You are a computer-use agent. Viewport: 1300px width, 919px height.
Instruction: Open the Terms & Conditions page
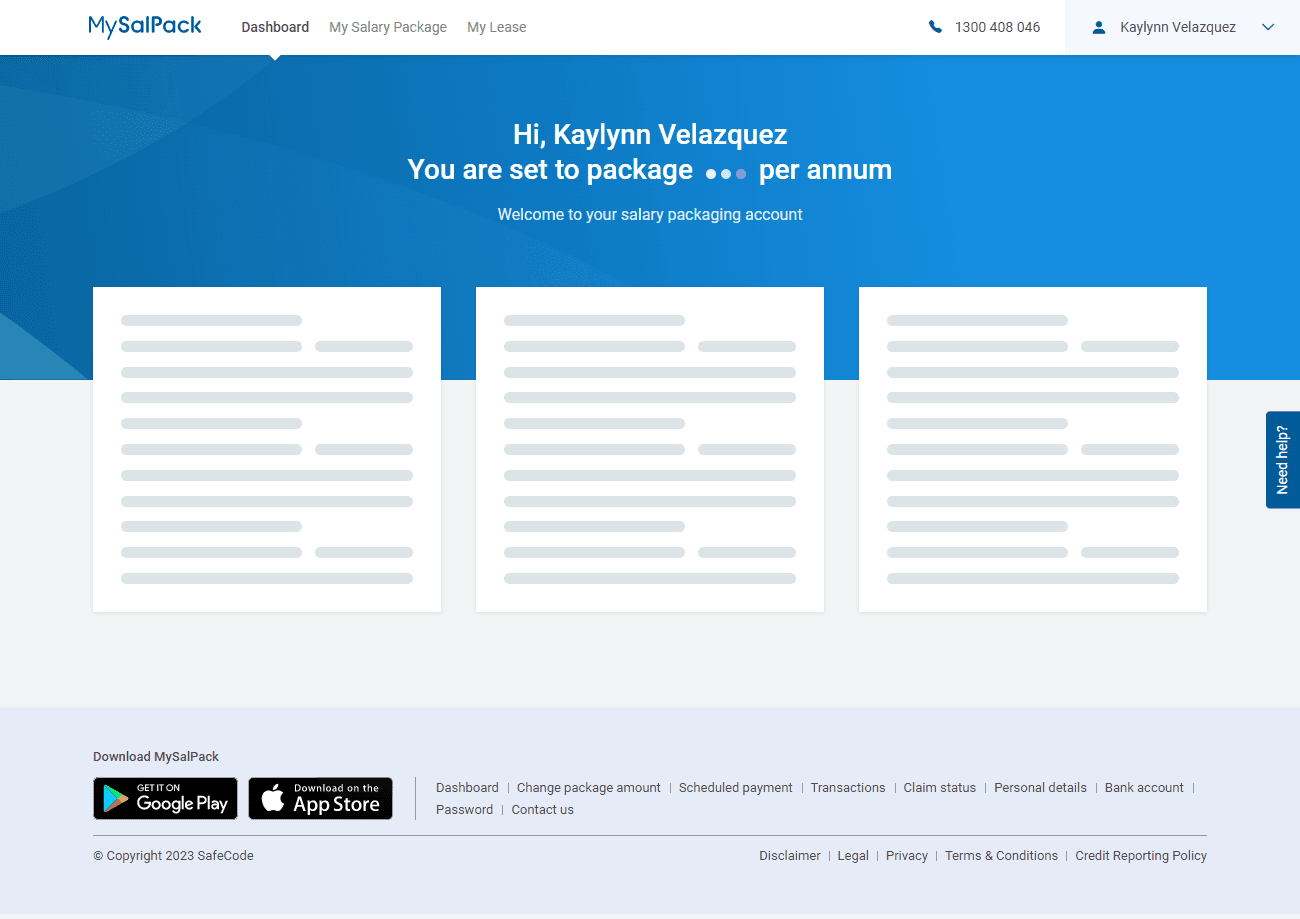(x=1001, y=855)
